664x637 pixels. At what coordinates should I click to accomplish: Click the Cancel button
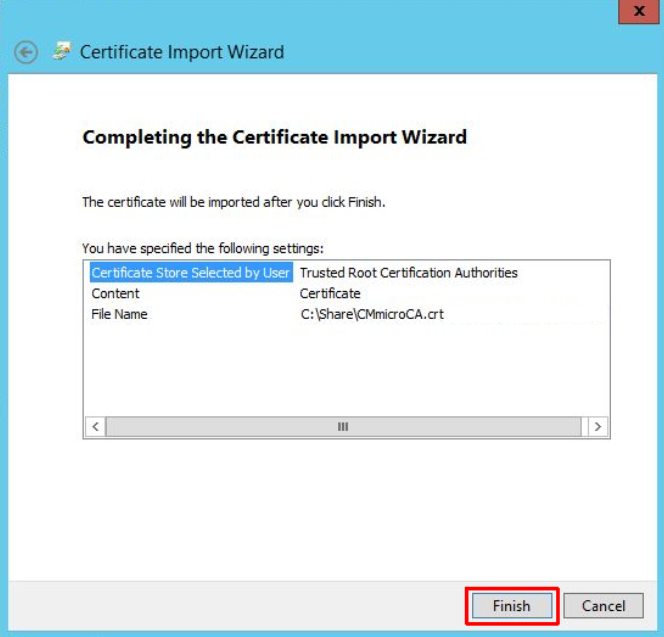pyautogui.click(x=603, y=606)
